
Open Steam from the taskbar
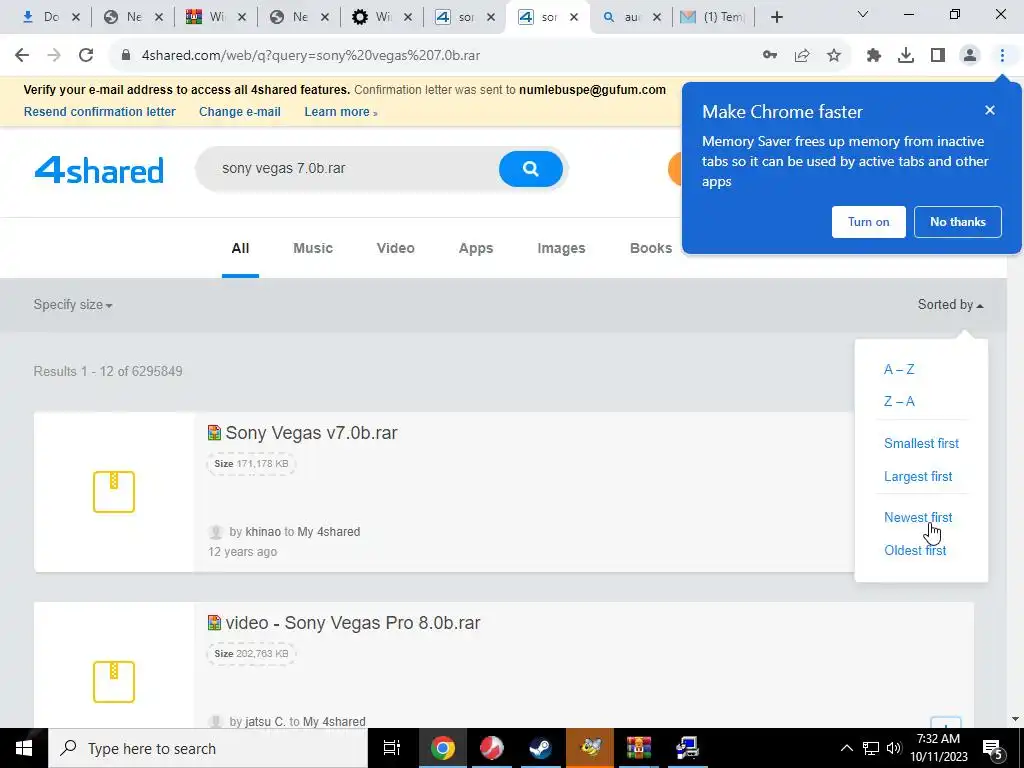[x=539, y=748]
